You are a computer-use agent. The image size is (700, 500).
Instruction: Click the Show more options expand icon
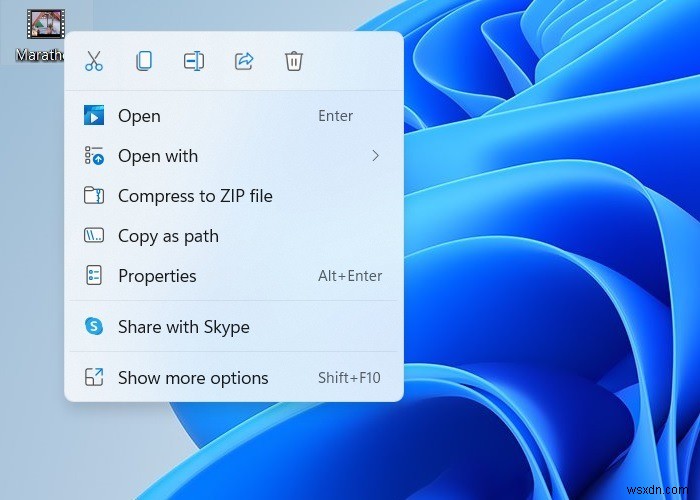coord(94,377)
